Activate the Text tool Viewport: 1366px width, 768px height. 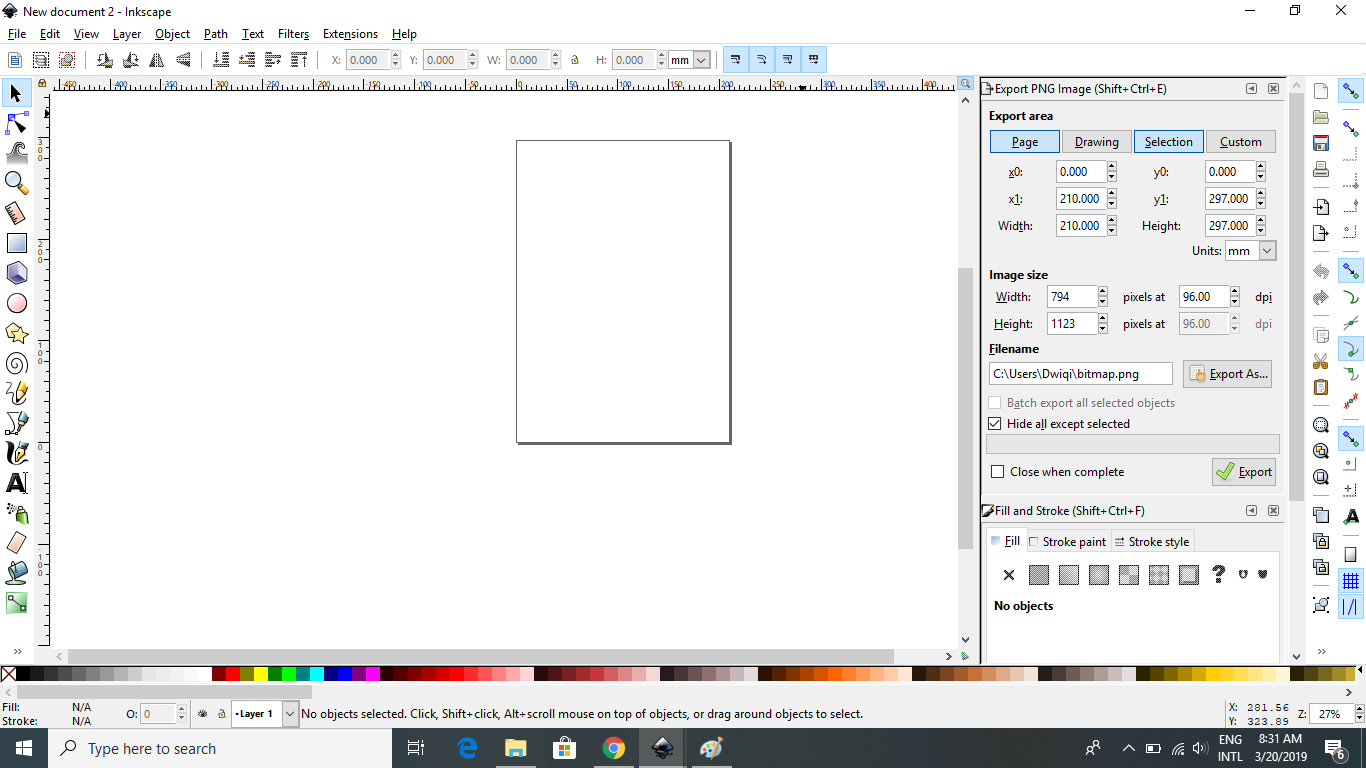click(x=16, y=483)
